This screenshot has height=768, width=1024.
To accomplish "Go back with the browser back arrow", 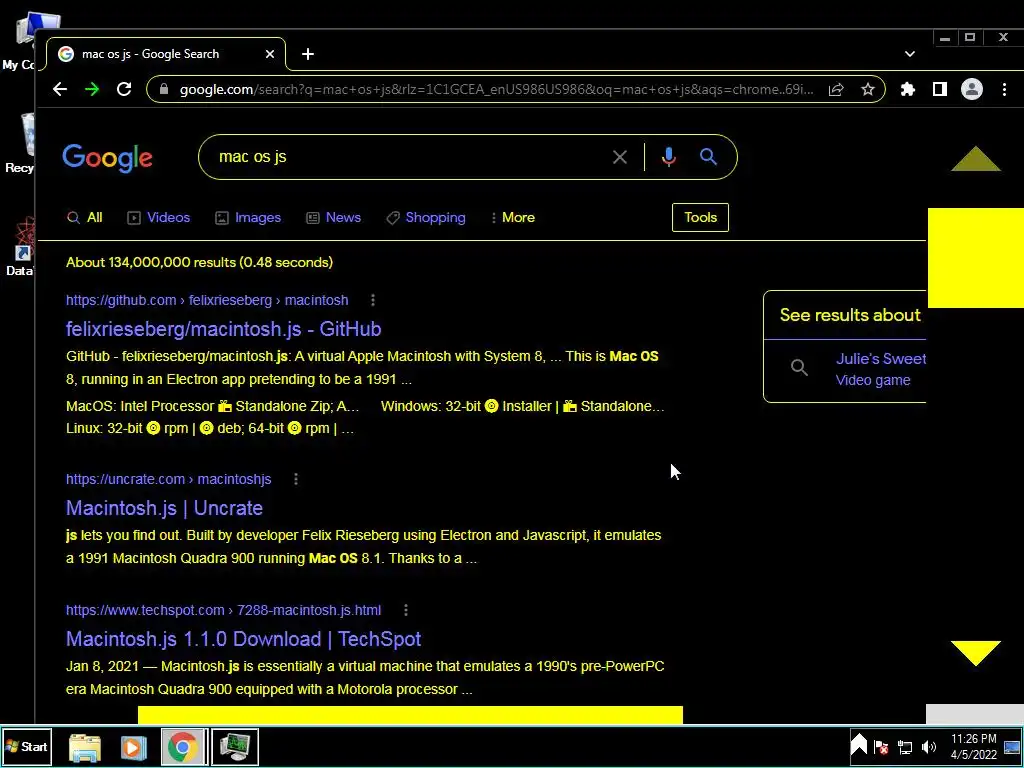I will (60, 89).
